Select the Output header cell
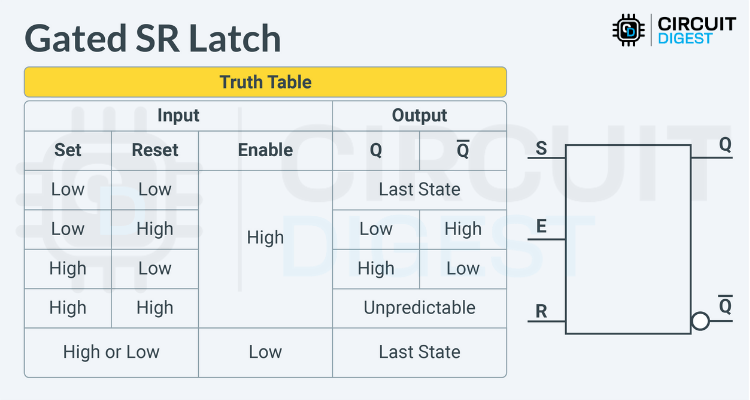 tap(419, 115)
